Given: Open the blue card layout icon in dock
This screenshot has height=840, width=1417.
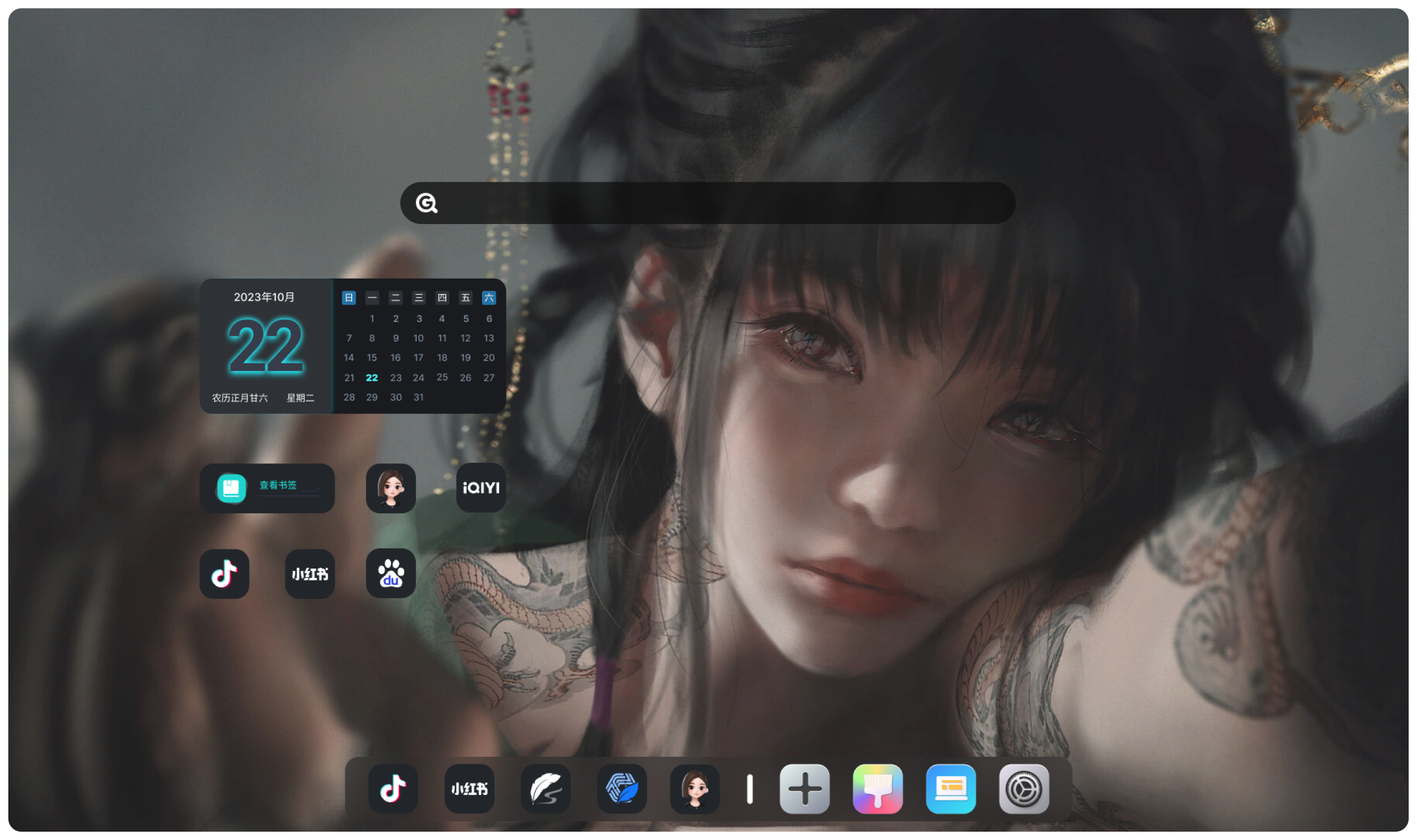Looking at the screenshot, I should (x=951, y=789).
